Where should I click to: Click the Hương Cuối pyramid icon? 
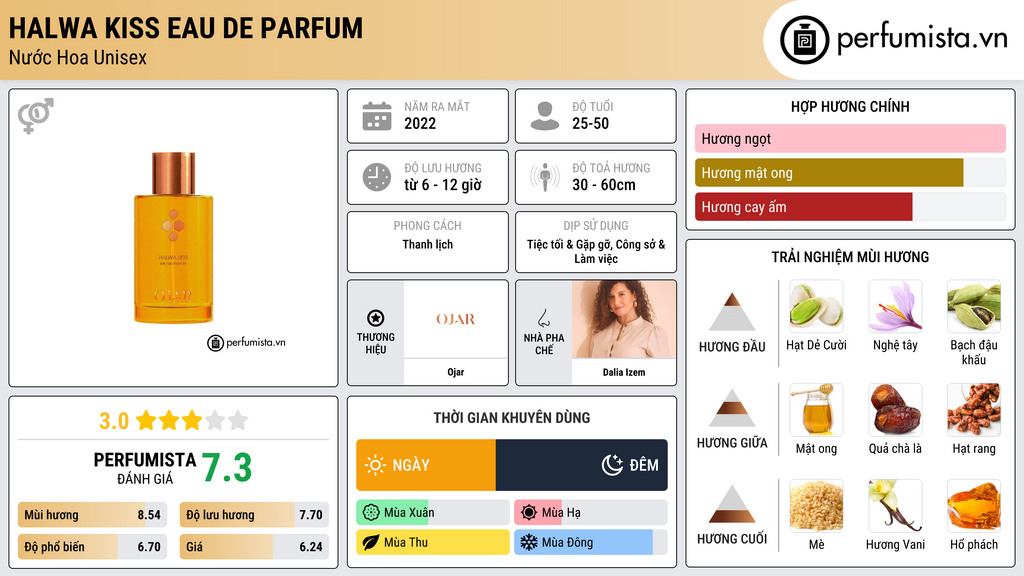click(x=732, y=504)
